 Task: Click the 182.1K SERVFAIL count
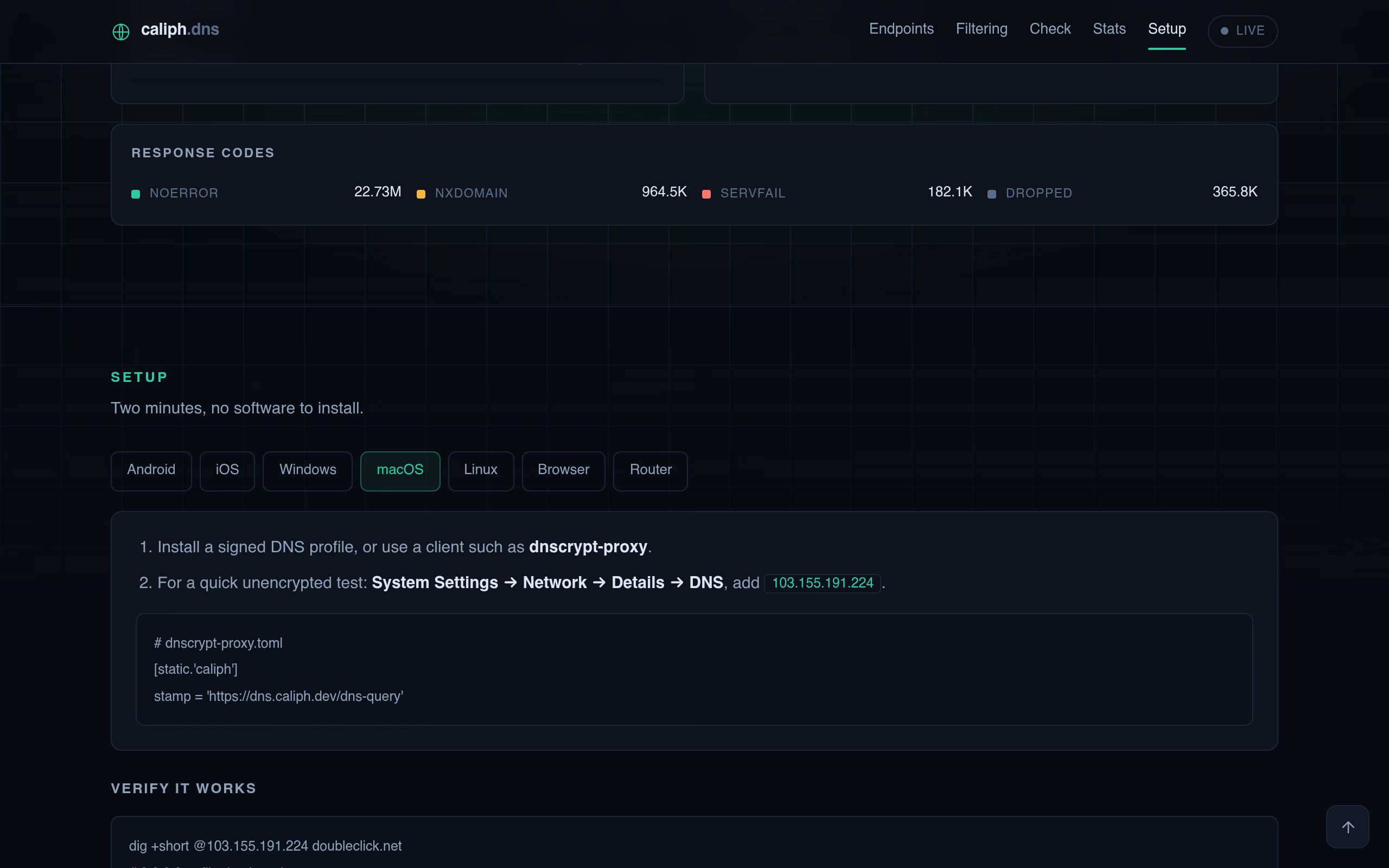pyautogui.click(x=950, y=192)
